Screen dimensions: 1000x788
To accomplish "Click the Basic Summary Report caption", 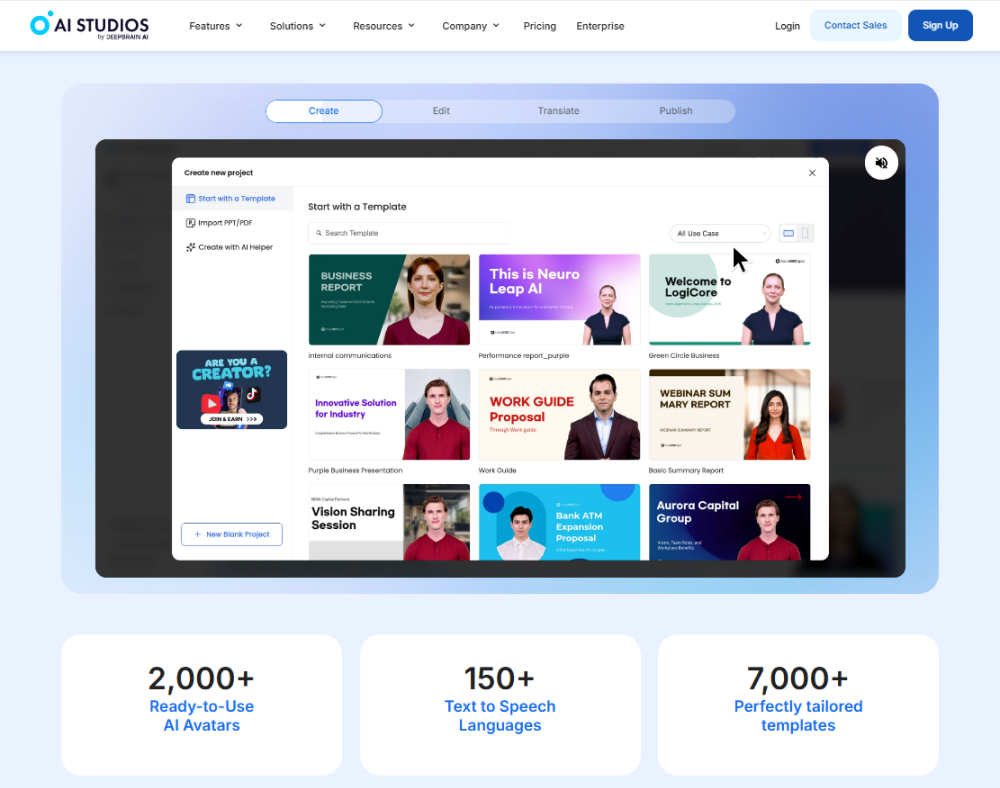I will coord(686,471).
